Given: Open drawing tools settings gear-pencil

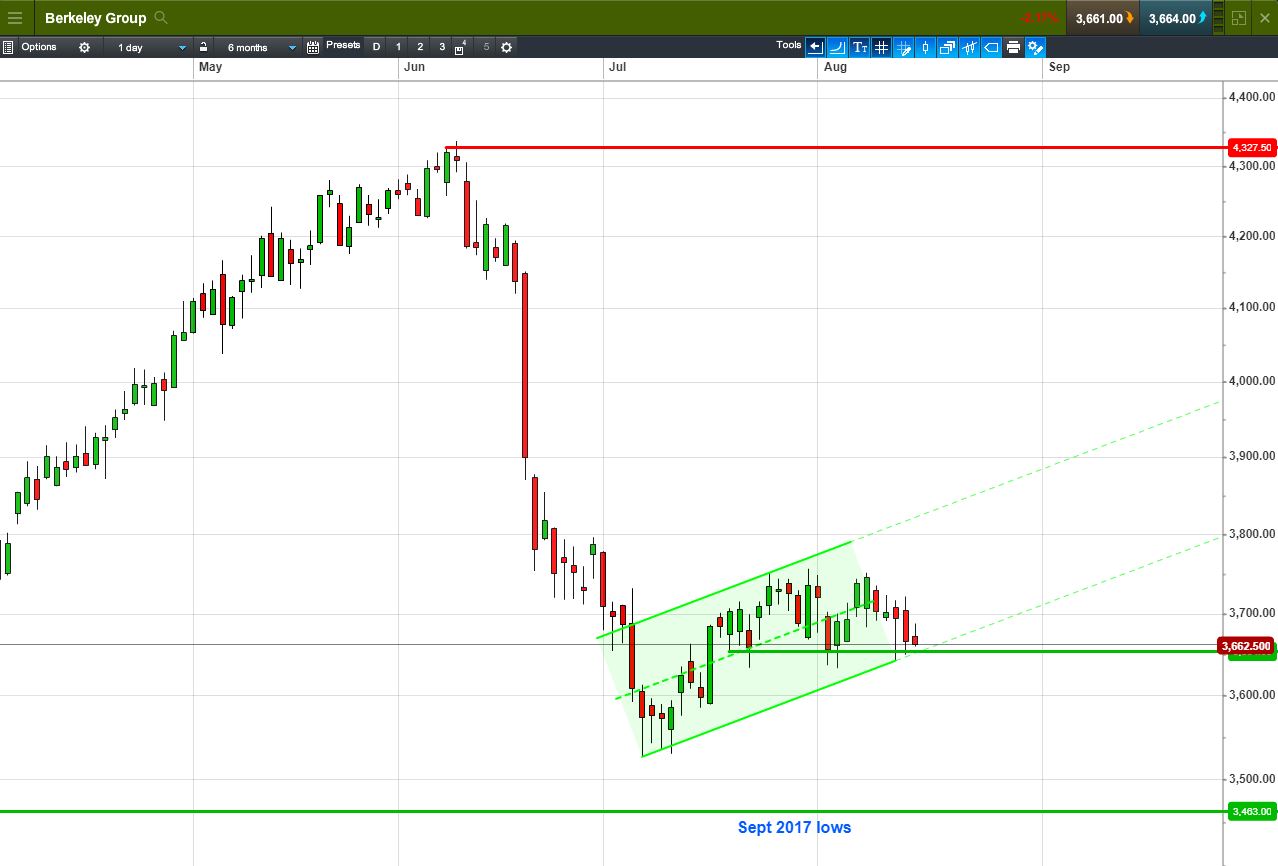Looking at the screenshot, I should point(1035,47).
